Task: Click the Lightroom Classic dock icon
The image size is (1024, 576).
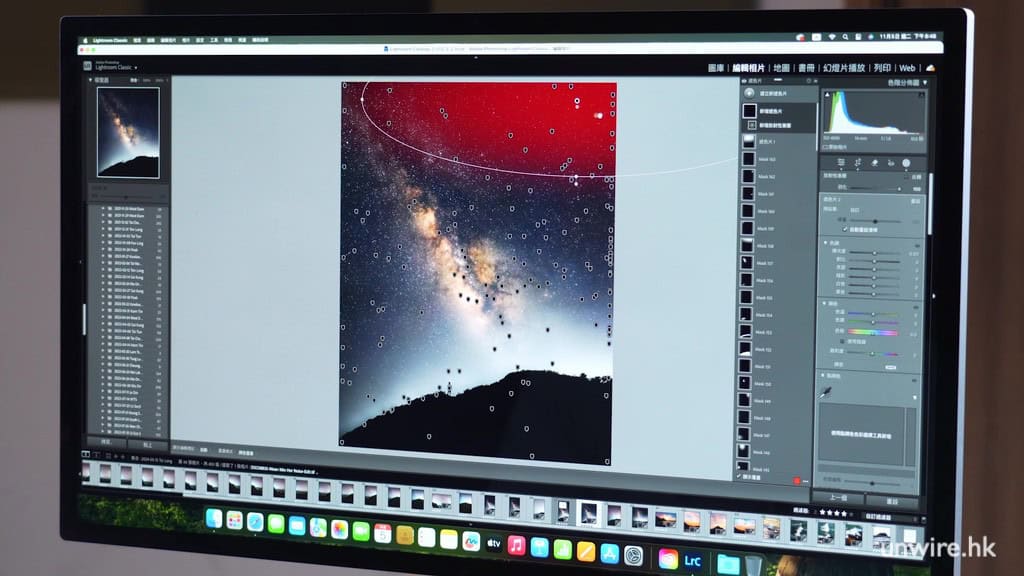Action: click(693, 558)
